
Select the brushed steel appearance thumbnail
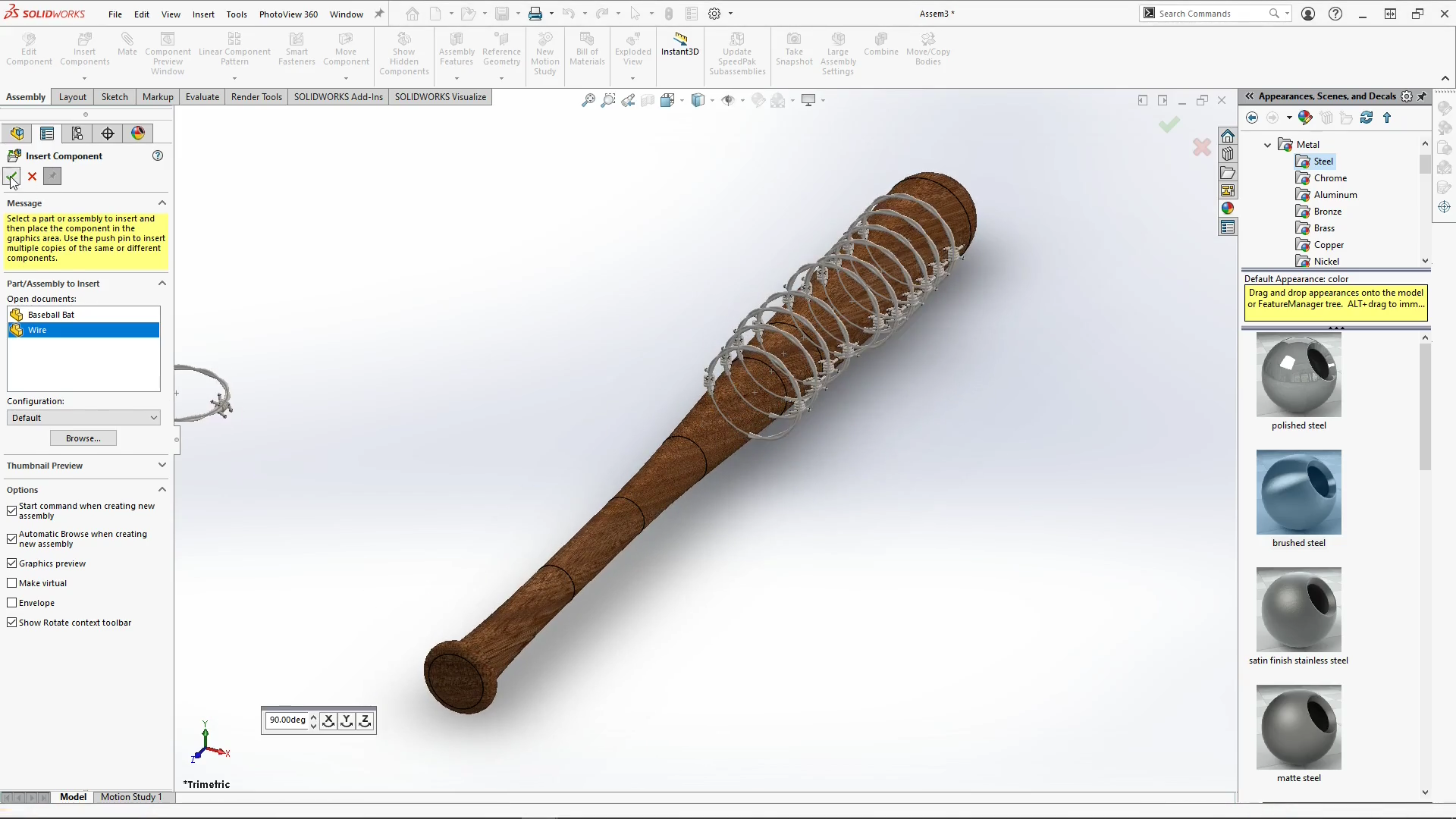[x=1298, y=492]
